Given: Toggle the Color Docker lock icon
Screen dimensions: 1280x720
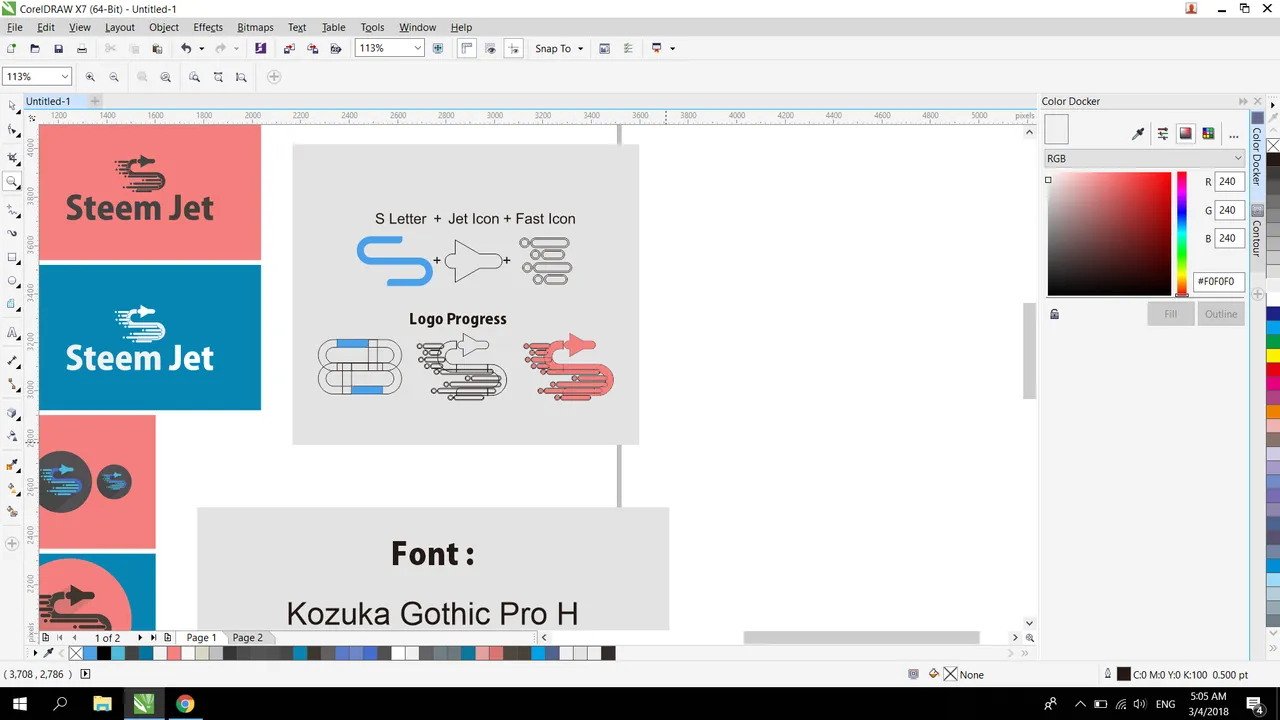Looking at the screenshot, I should 1054,314.
